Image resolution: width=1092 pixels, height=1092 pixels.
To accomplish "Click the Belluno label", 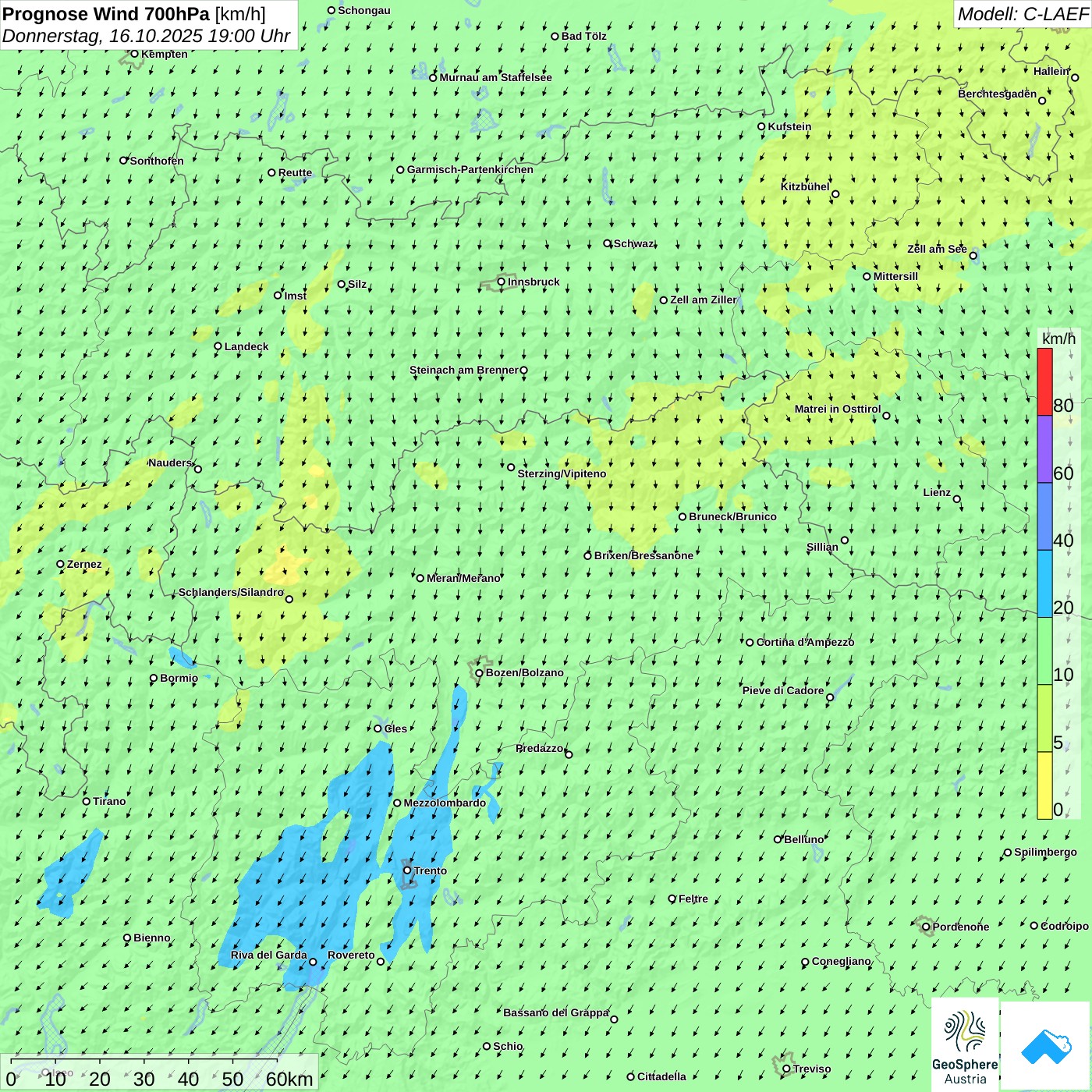I will point(803,839).
